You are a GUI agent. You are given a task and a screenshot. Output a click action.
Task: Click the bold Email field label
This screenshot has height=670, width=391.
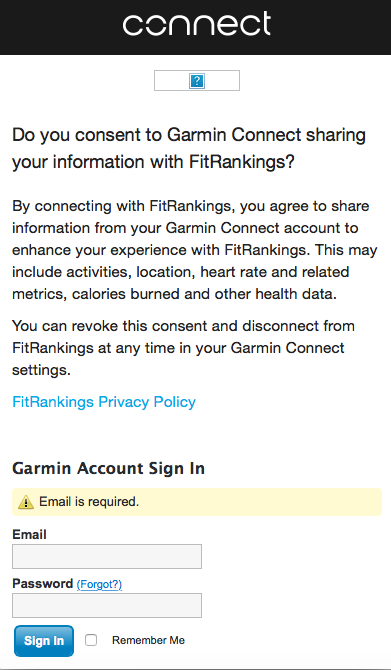(29, 535)
